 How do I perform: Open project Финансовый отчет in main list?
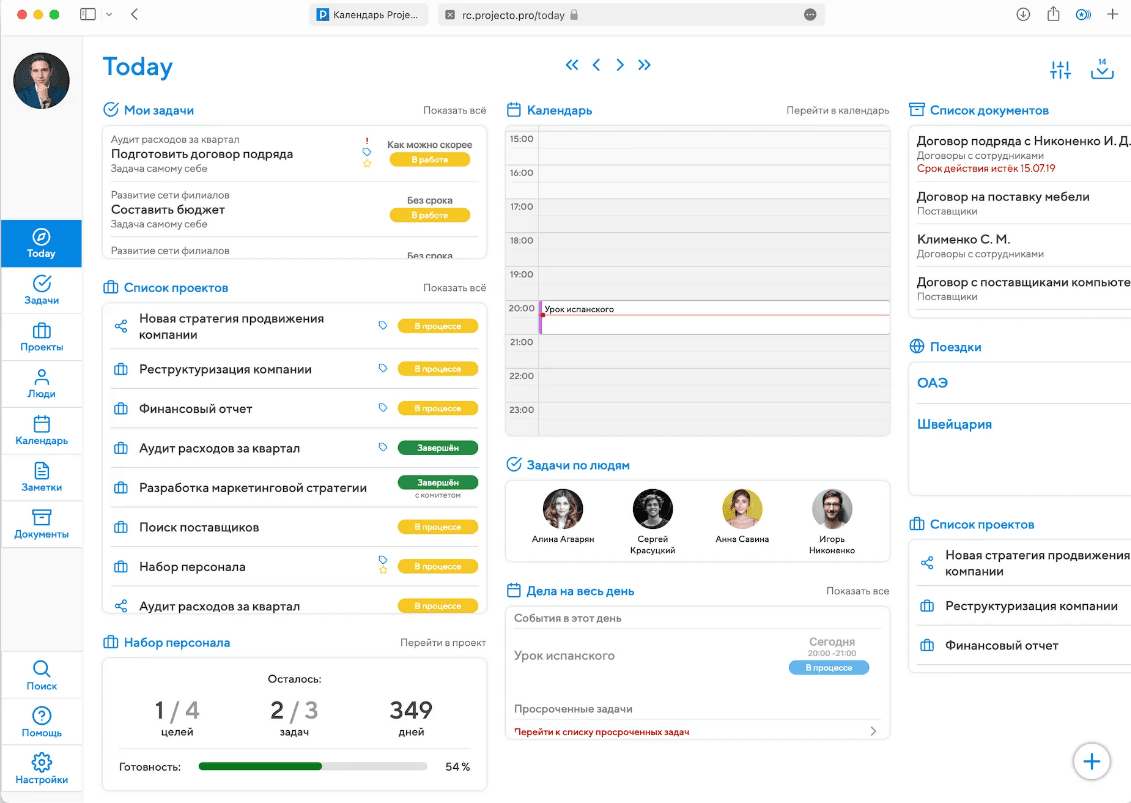point(195,409)
